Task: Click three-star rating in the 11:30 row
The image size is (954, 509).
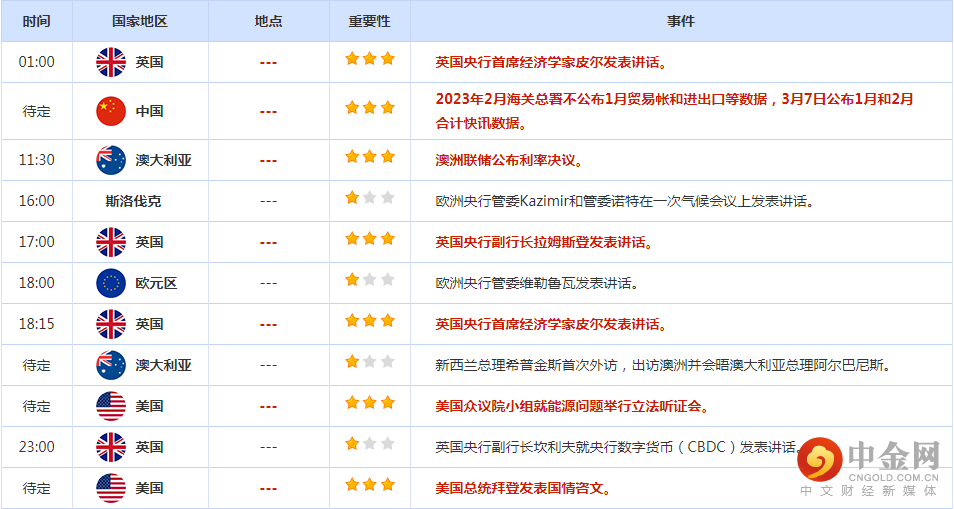Action: 369,157
